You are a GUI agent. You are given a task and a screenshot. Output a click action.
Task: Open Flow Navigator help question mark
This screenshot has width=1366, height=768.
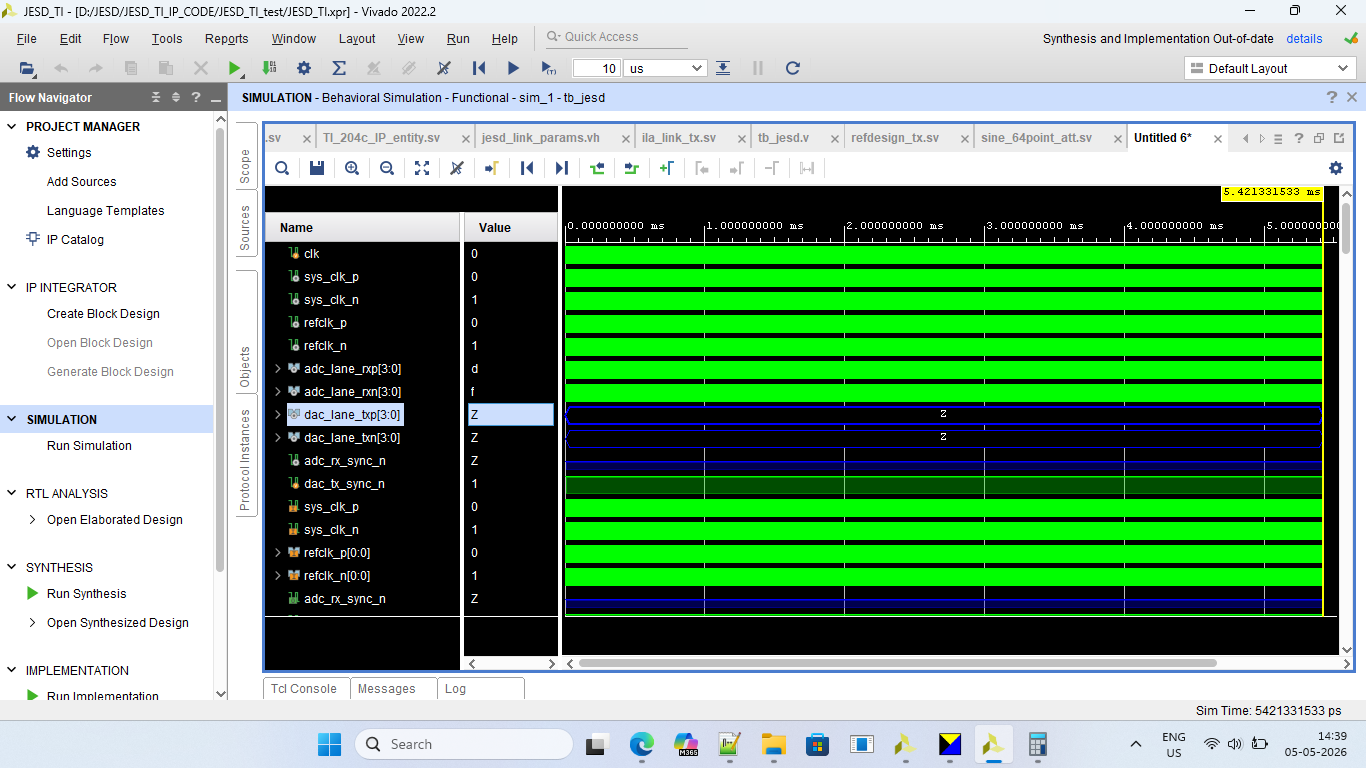pyautogui.click(x=196, y=98)
